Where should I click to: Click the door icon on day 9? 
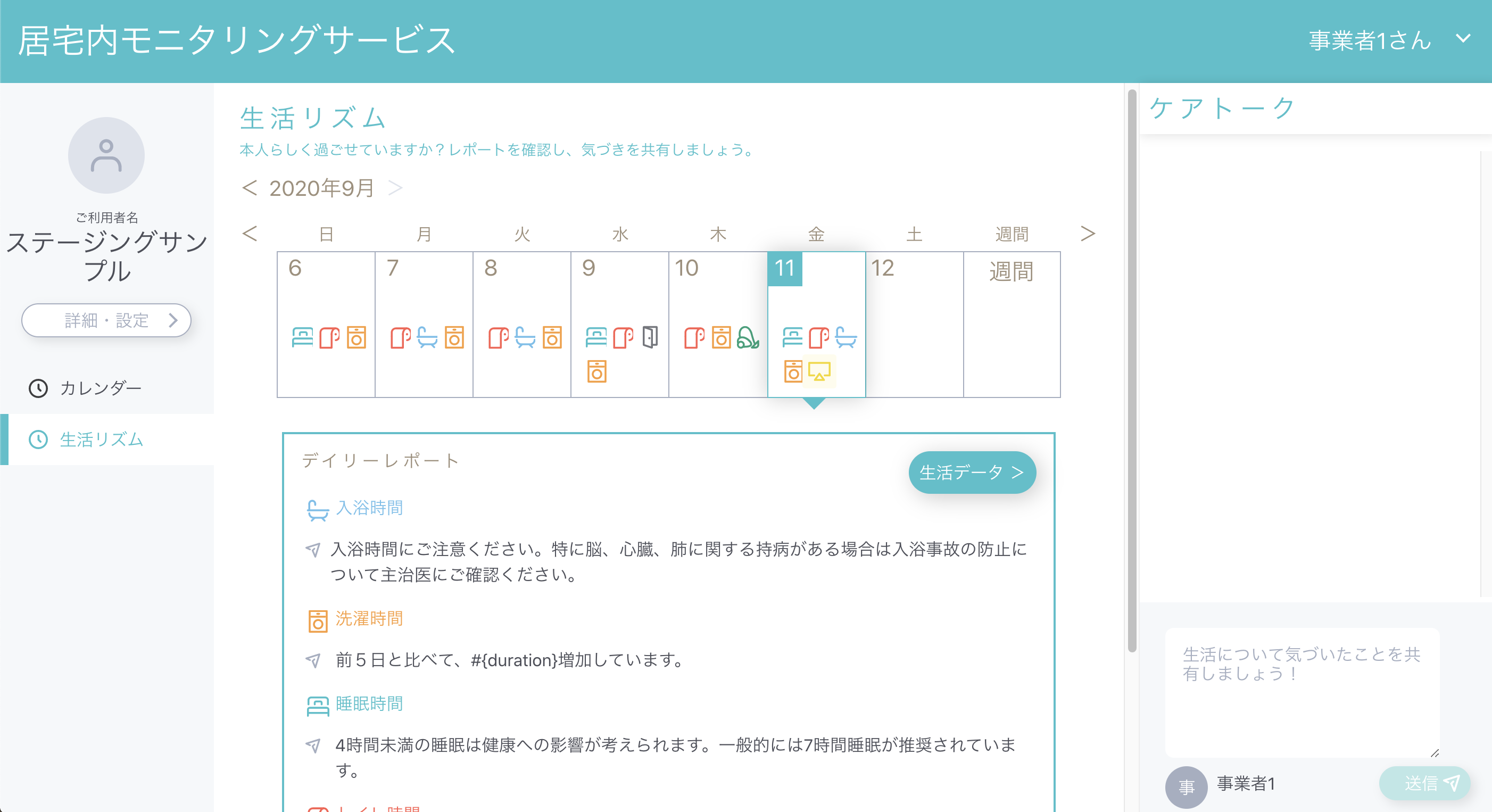click(650, 337)
